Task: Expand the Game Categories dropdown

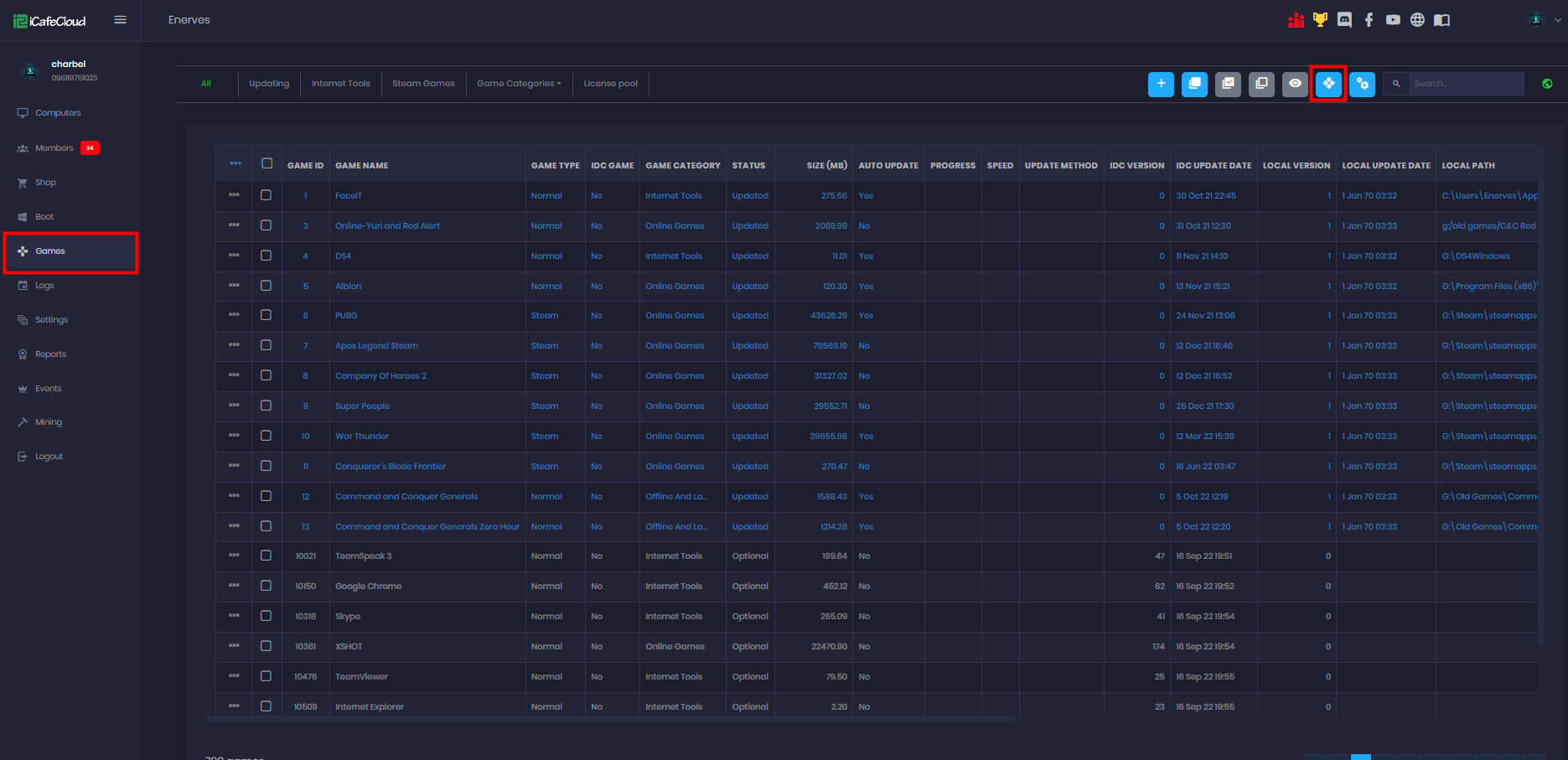Action: pos(519,84)
